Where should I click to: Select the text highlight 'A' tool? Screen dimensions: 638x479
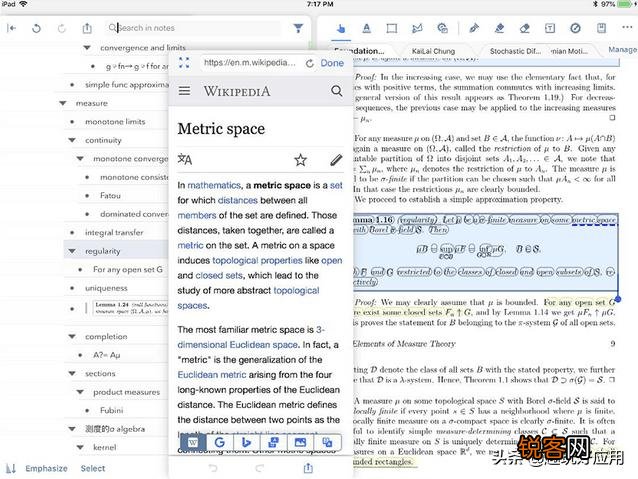click(x=367, y=28)
